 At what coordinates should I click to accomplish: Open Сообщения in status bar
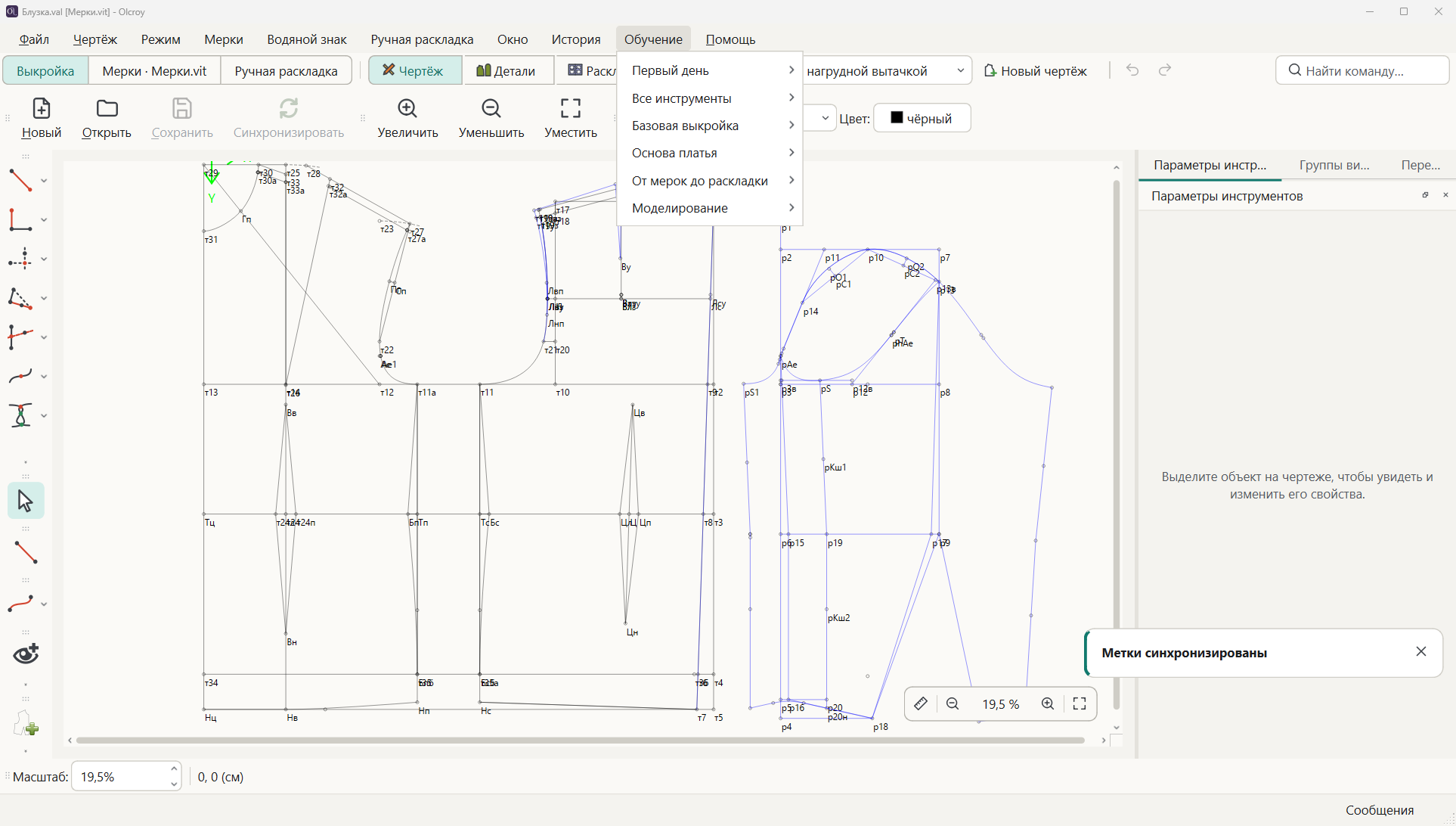(x=1380, y=810)
